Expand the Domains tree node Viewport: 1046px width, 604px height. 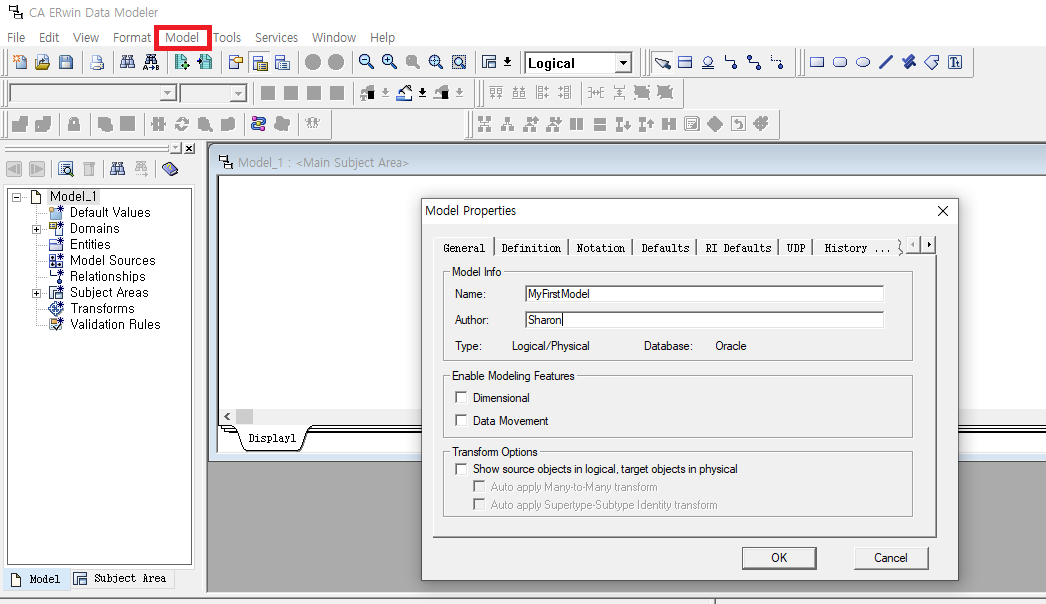click(x=37, y=229)
